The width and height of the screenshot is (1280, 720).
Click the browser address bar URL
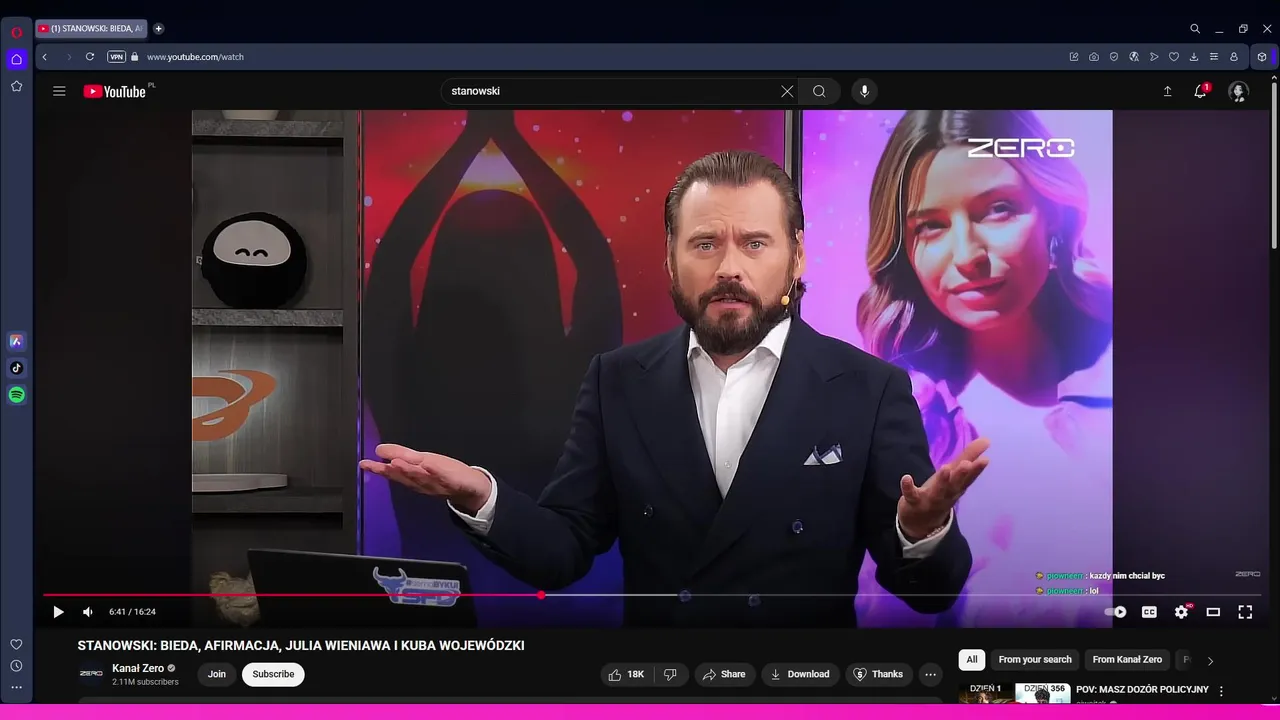click(196, 57)
